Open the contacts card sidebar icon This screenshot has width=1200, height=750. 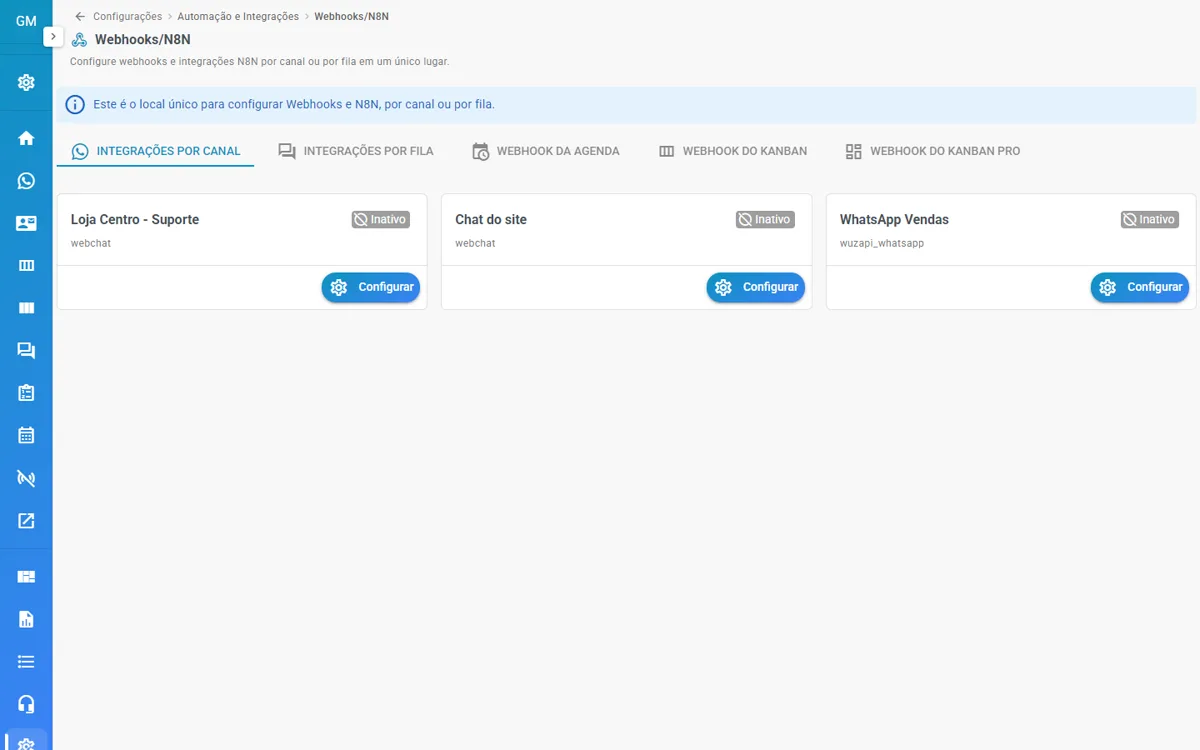click(26, 224)
